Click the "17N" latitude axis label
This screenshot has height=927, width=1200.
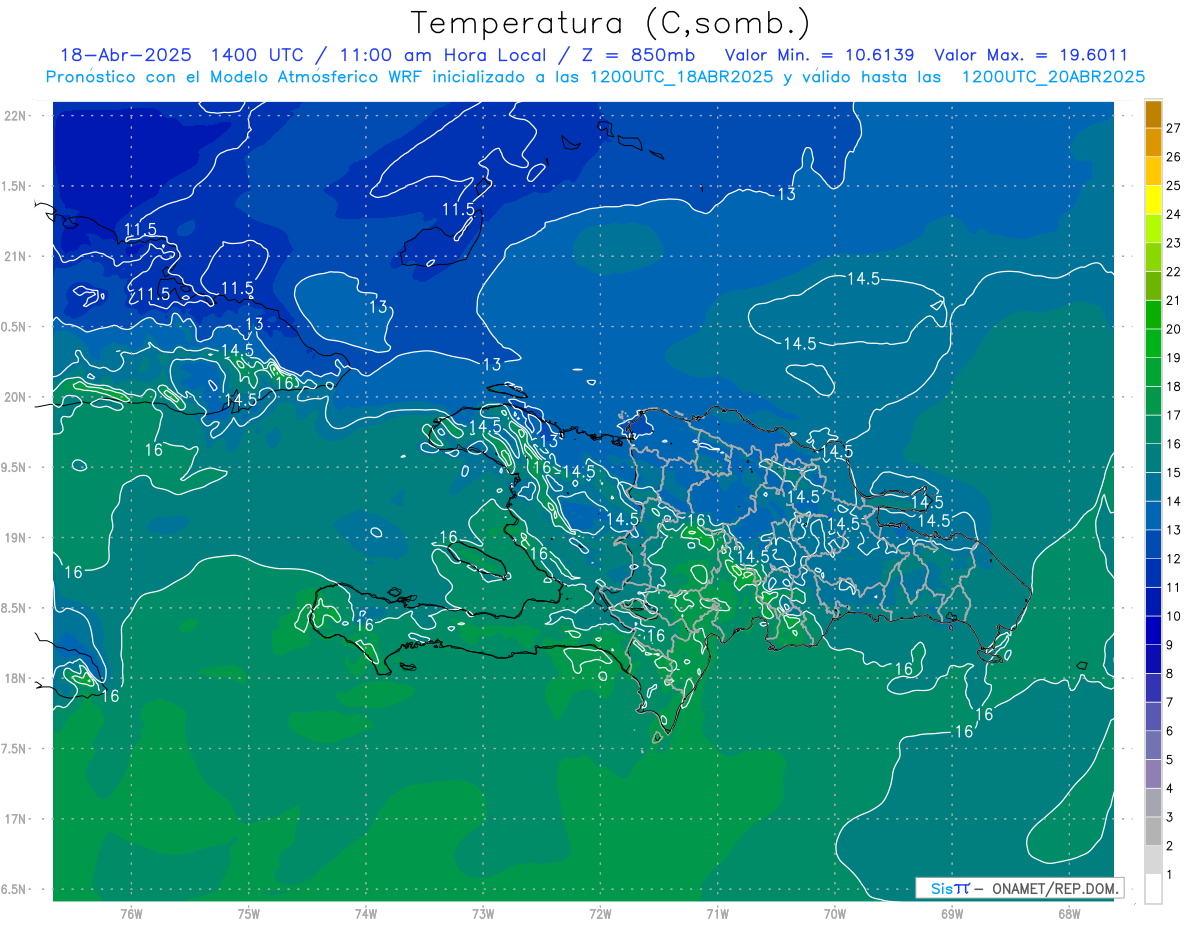[x=15, y=820]
